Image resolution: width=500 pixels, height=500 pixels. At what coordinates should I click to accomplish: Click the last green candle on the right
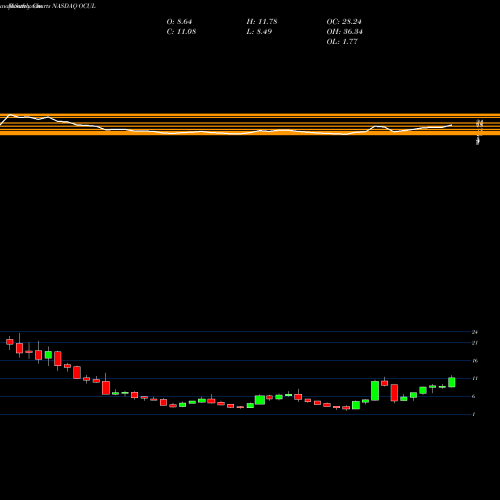click(452, 382)
